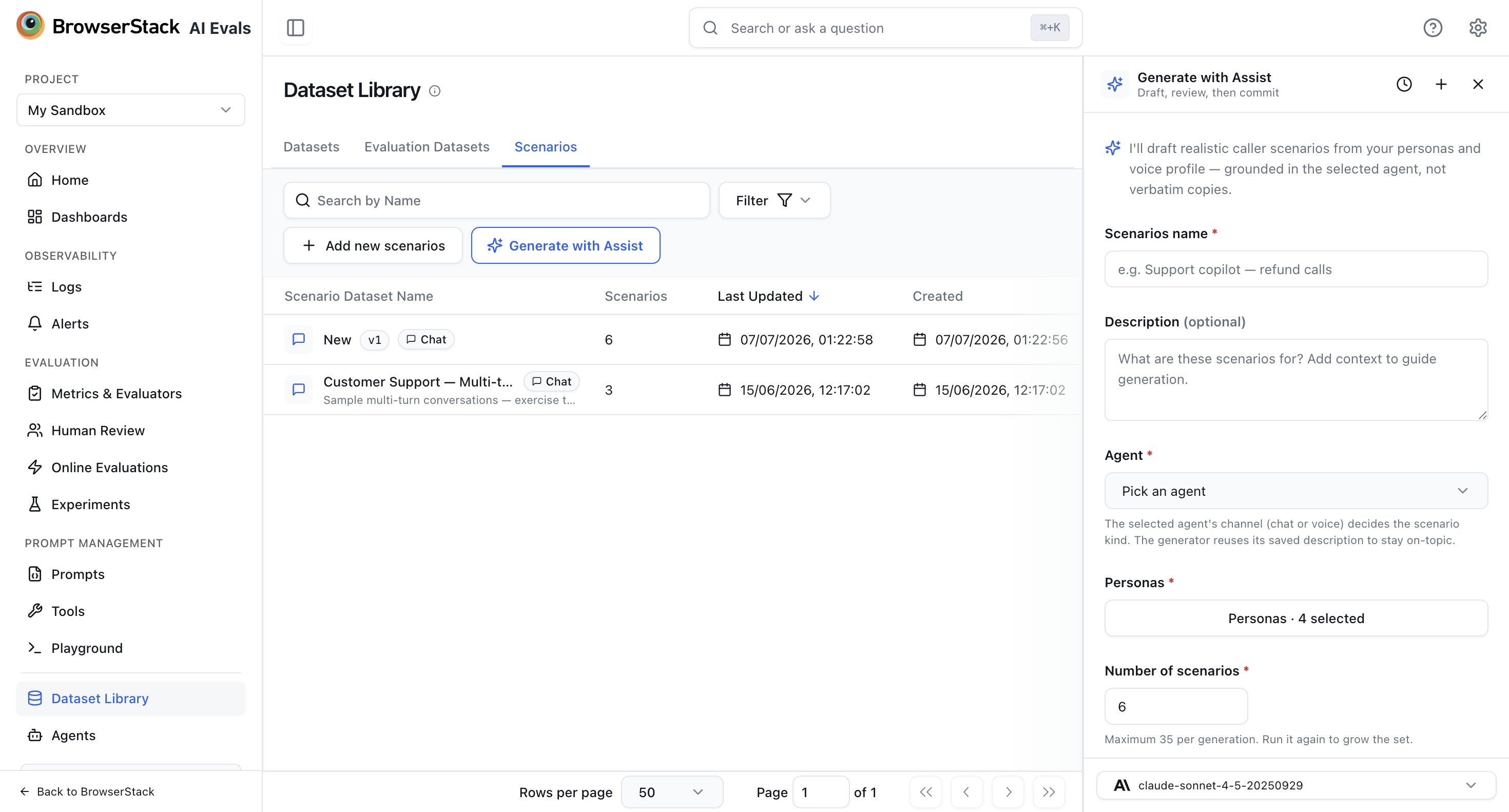Viewport: 1509px width, 812px height.
Task: Click Chat badge in Customer Support row
Action: tap(551, 381)
